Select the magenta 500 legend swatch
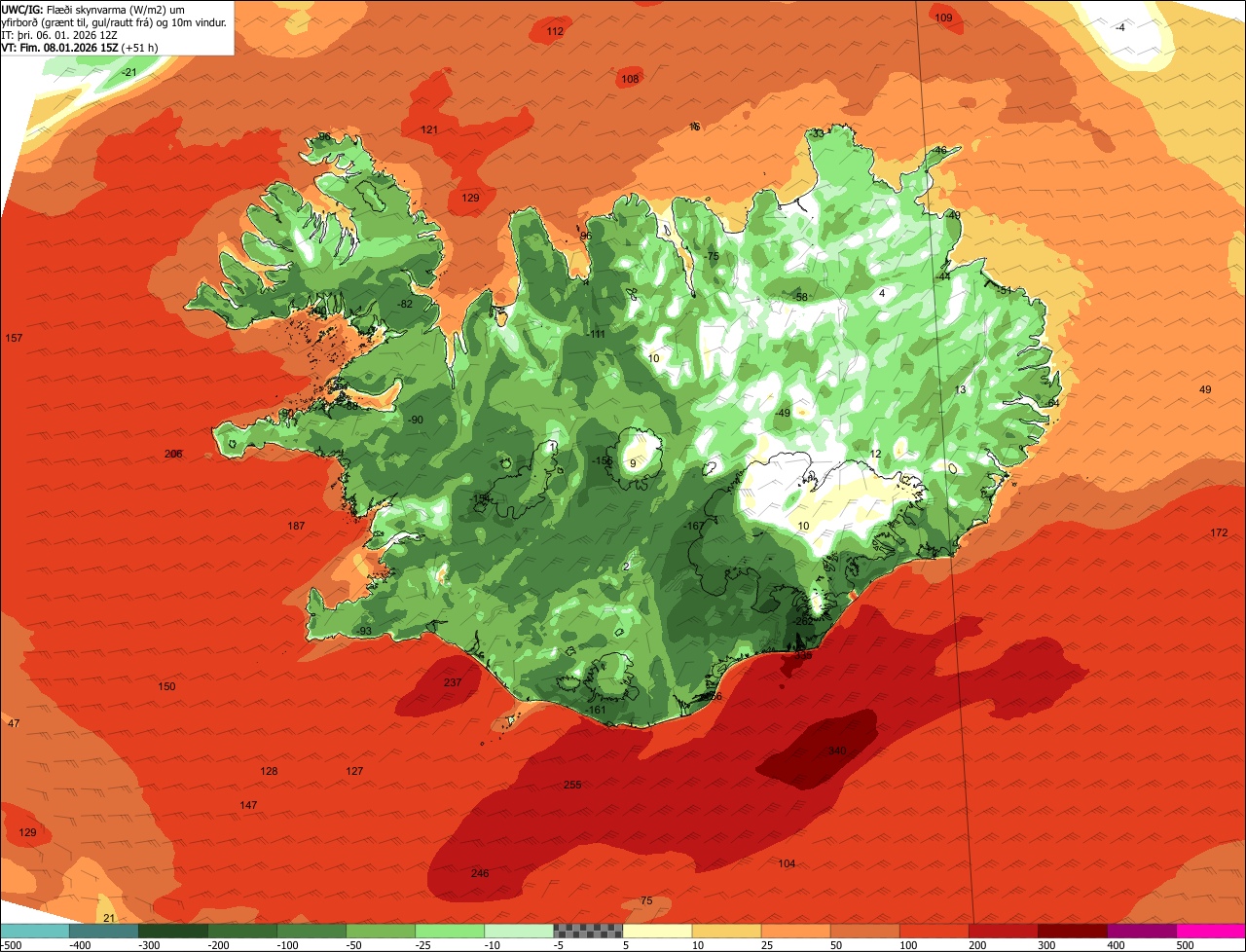 pos(1211,931)
